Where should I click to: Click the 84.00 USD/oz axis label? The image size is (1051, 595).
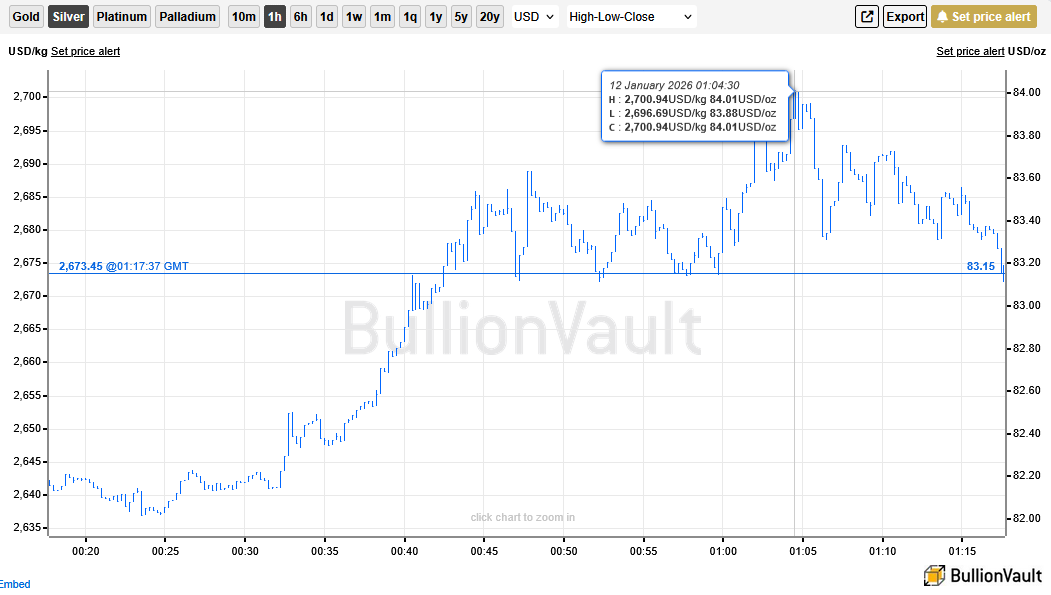[1027, 92]
